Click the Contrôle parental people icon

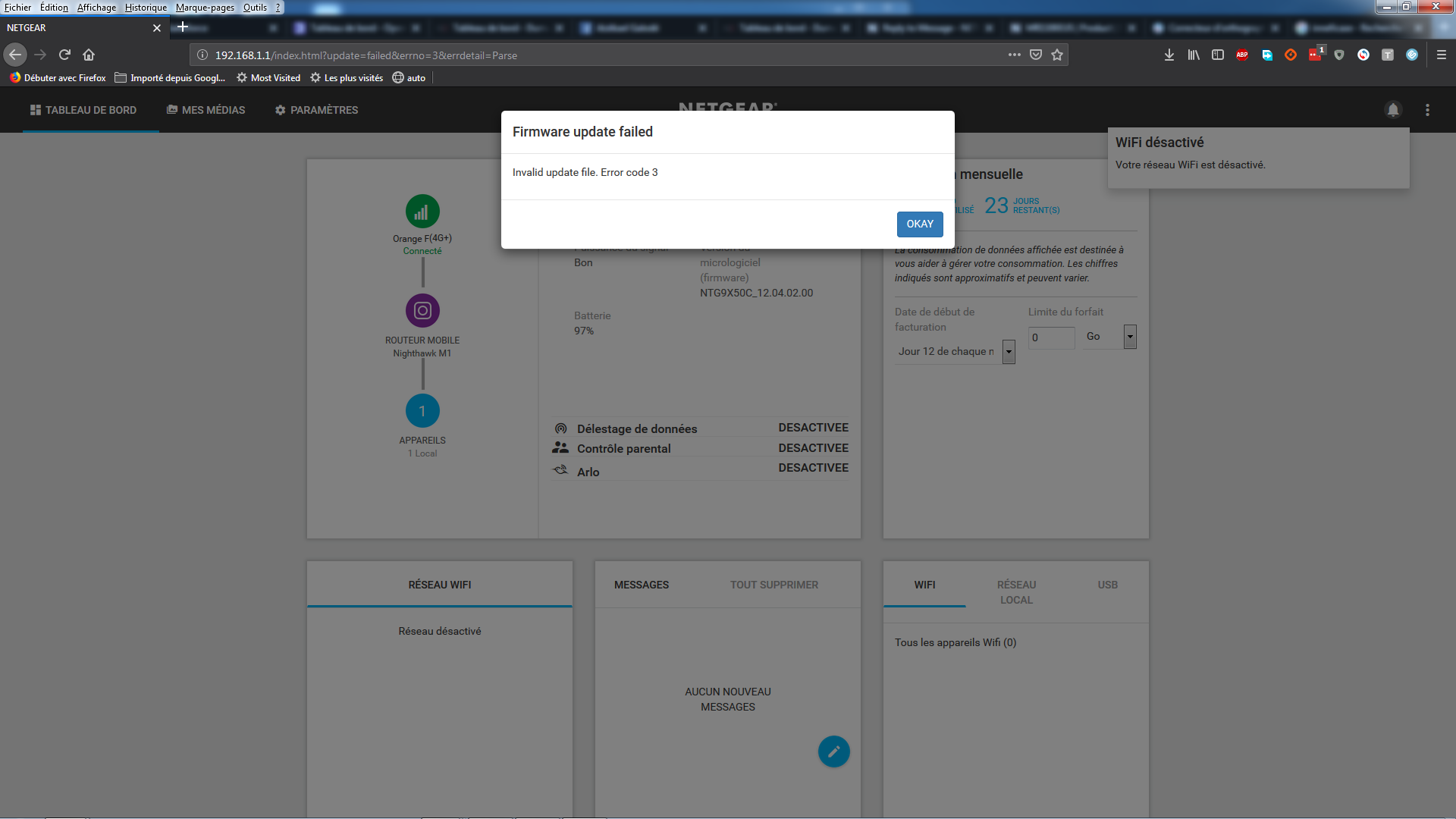click(x=560, y=447)
